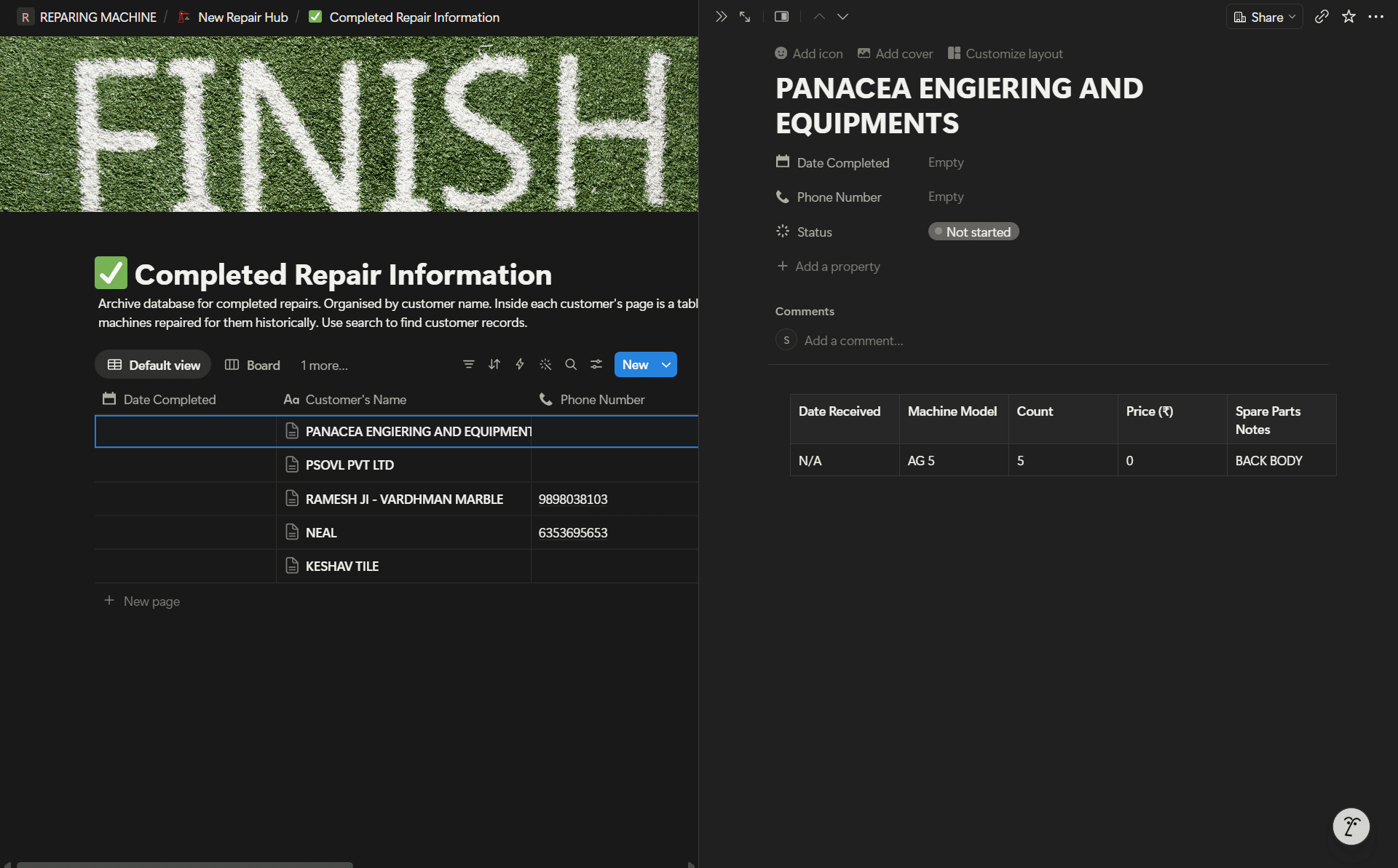Open the three-dot more options menu
1398x868 pixels.
point(1375,17)
